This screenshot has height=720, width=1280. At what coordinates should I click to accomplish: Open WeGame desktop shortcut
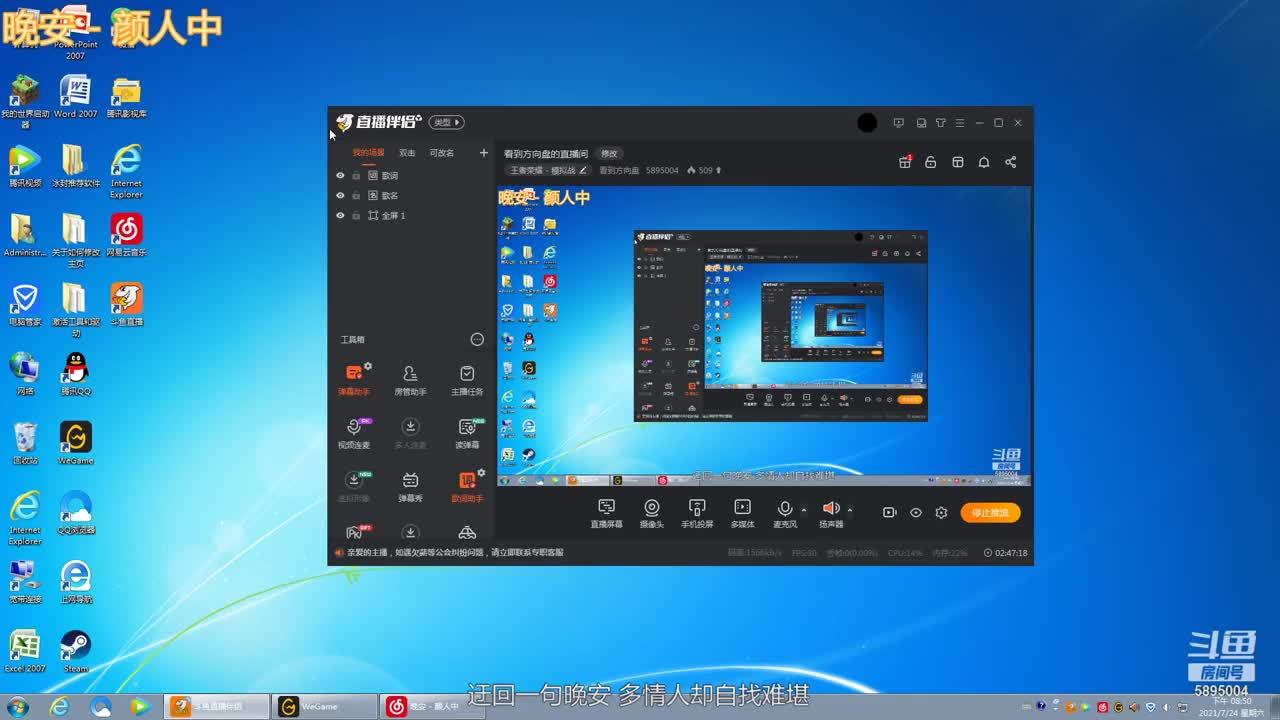(x=75, y=443)
